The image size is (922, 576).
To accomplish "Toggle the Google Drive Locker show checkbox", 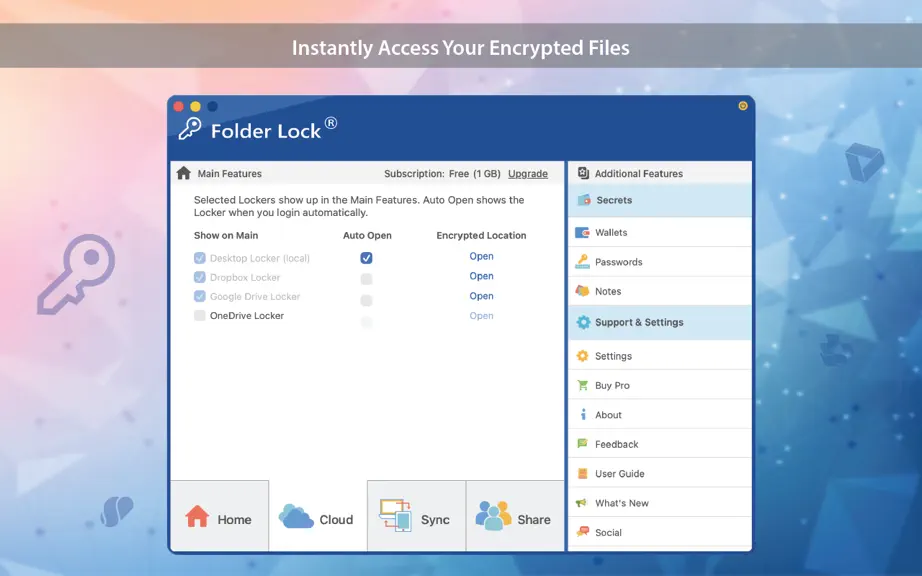I will tap(200, 296).
